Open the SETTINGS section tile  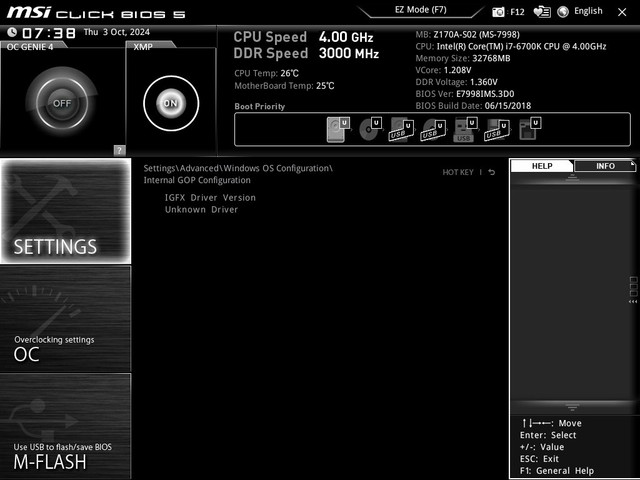[x=66, y=211]
